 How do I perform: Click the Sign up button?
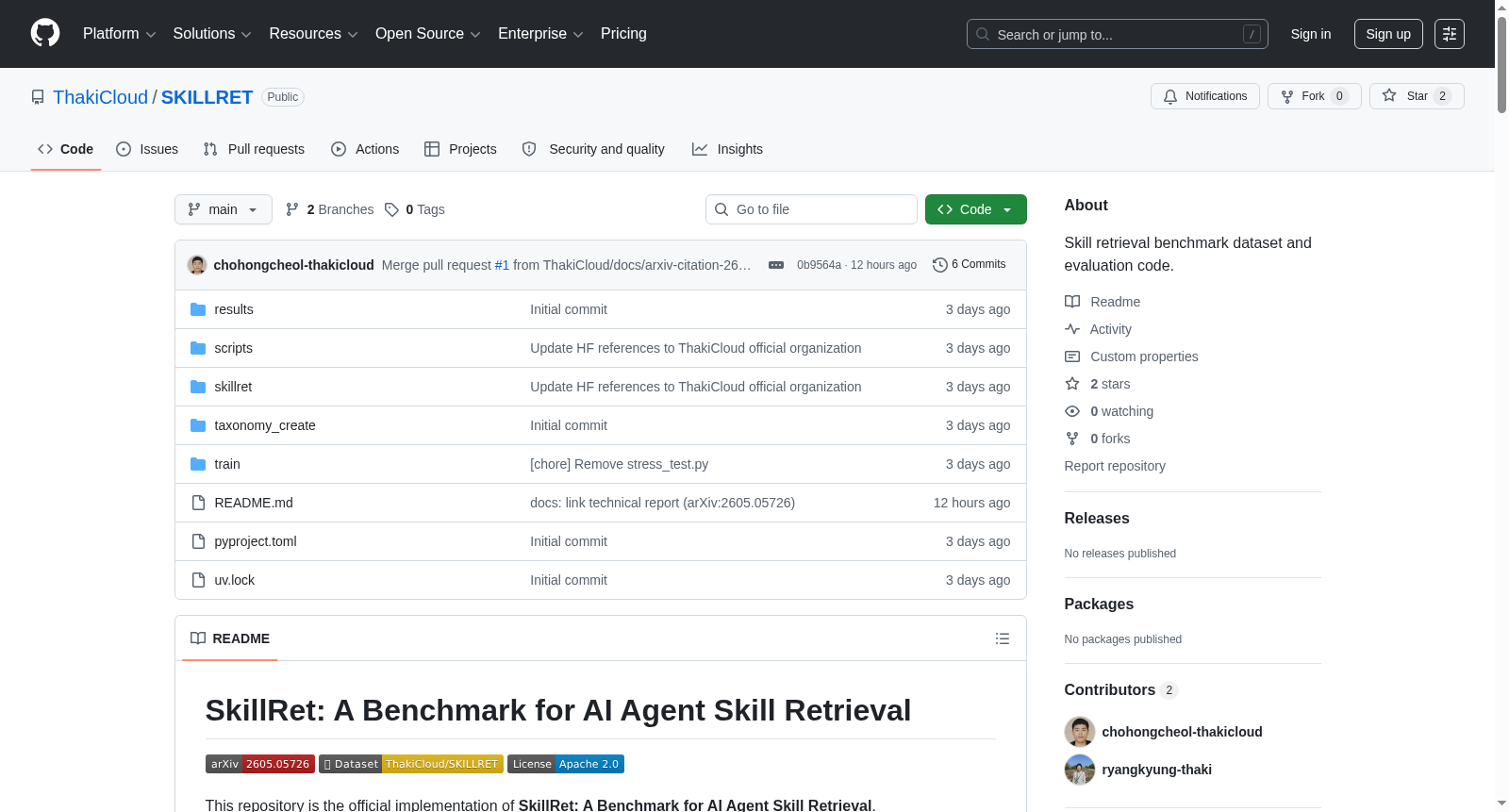click(x=1388, y=34)
